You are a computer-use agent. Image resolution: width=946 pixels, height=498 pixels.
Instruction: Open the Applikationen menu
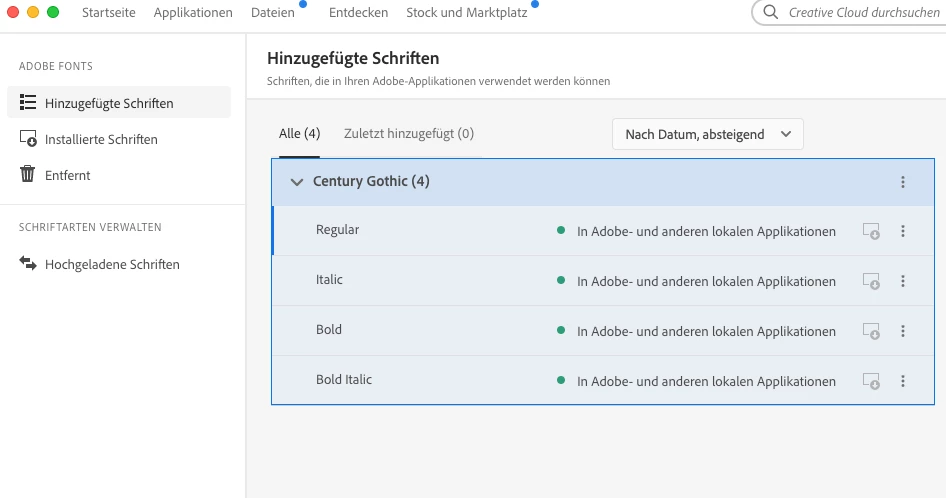pos(193,13)
